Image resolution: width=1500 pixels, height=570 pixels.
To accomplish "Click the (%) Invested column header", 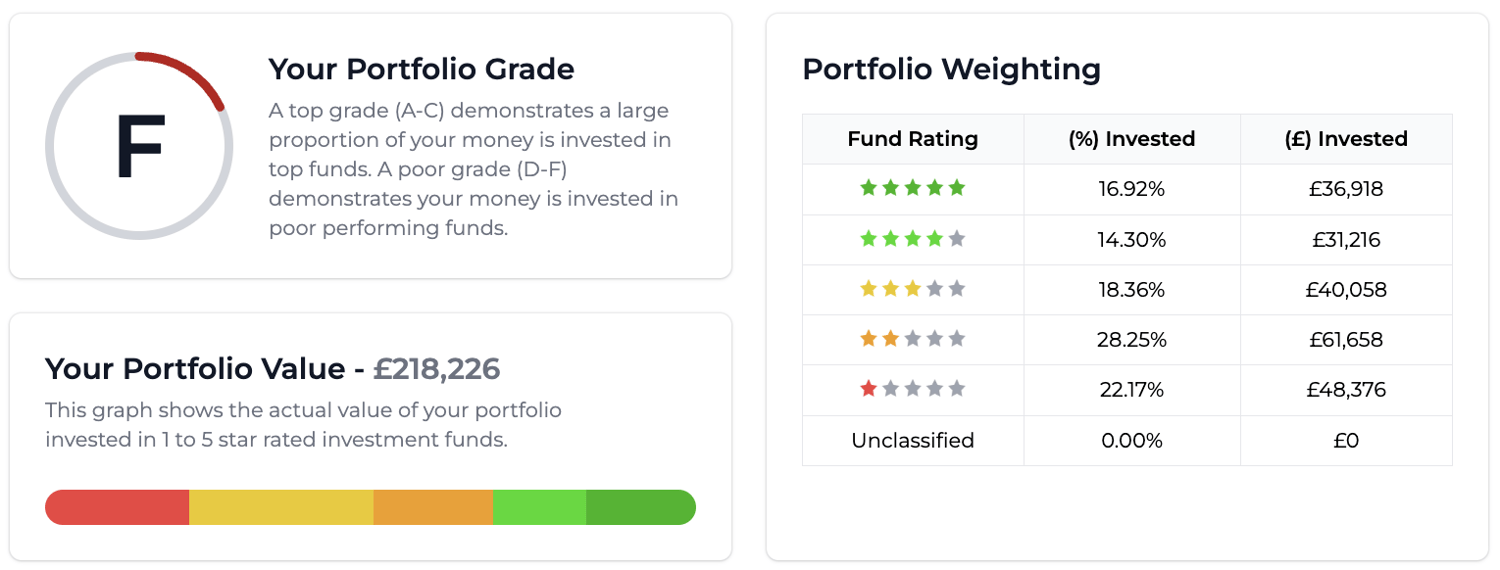I will tap(1131, 139).
